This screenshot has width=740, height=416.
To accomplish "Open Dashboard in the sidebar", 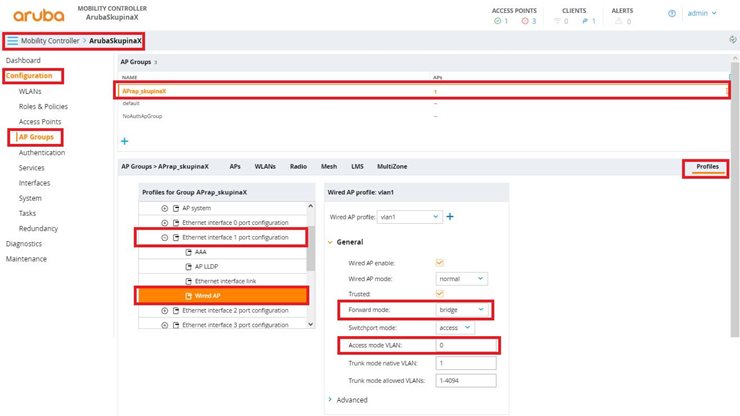I will coord(23,60).
